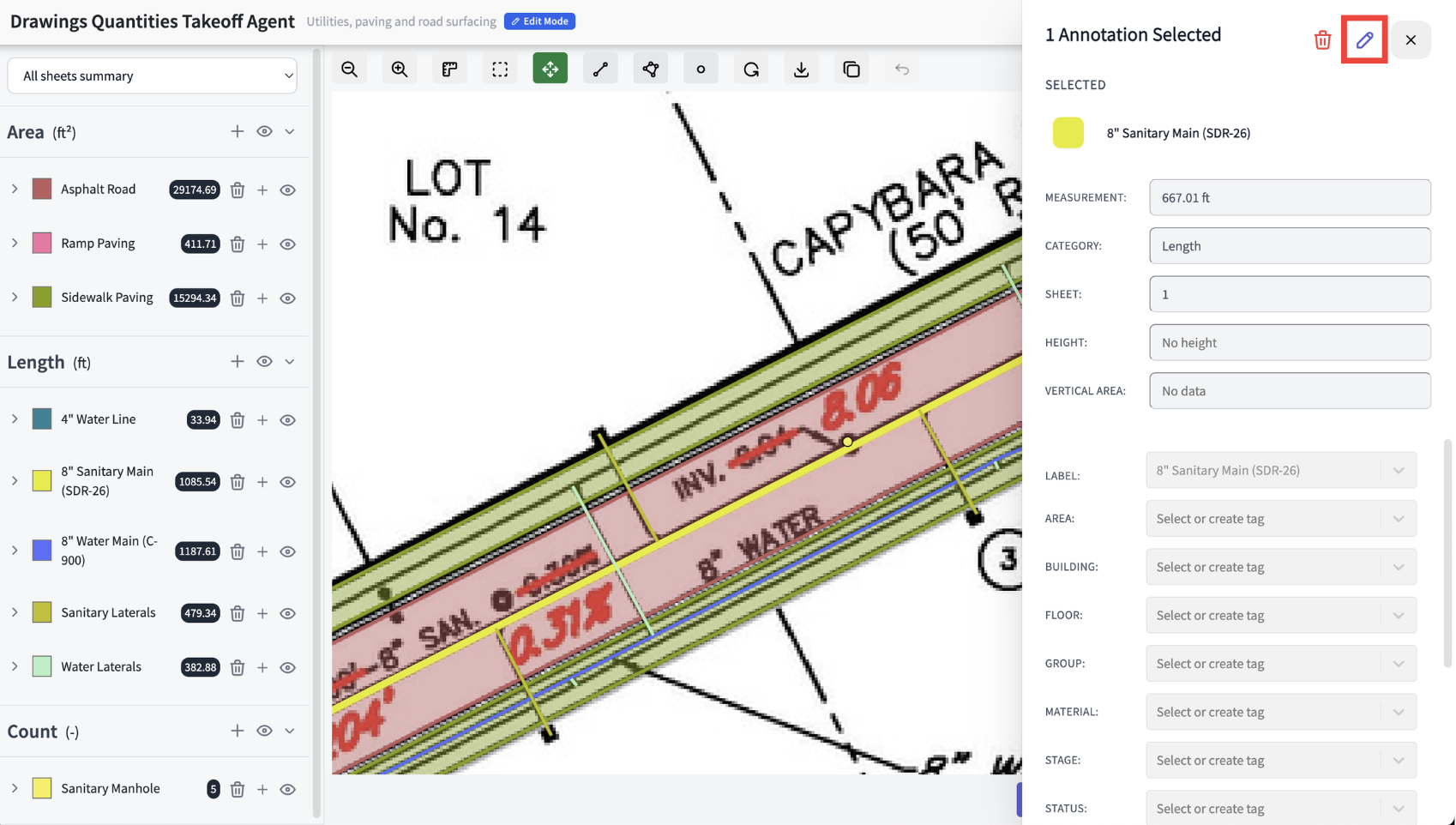Click the Asphalt Road color swatch
The image size is (1456, 825).
[42, 189]
